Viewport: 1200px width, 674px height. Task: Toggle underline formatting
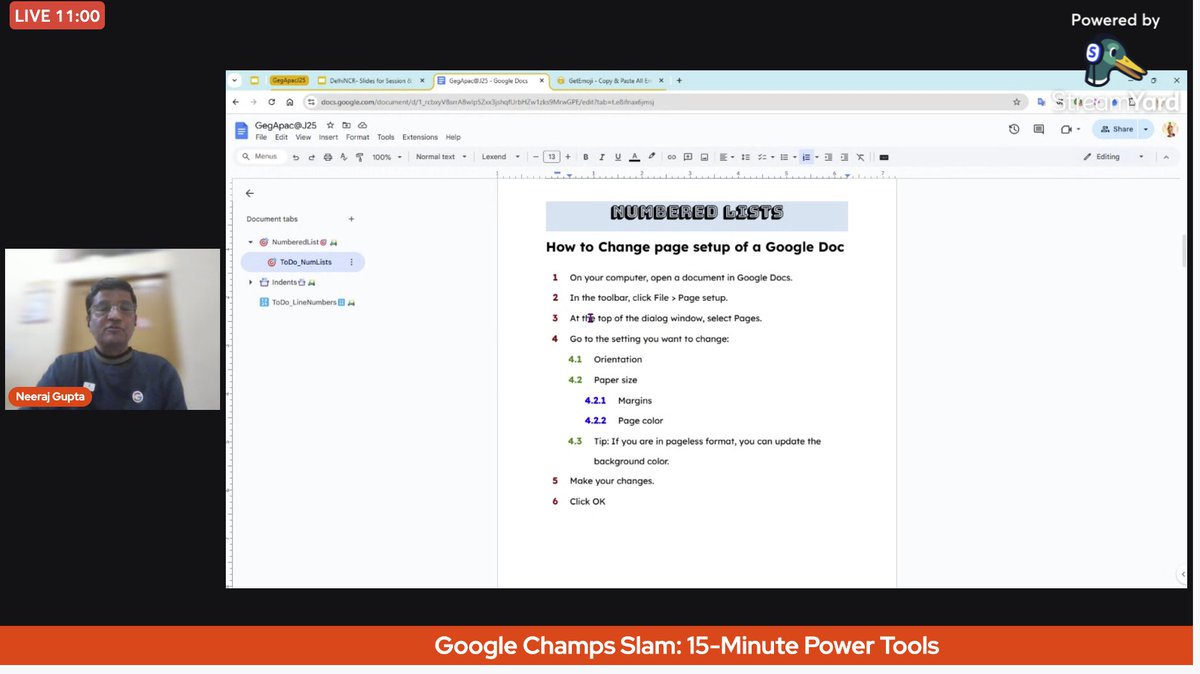[618, 157]
